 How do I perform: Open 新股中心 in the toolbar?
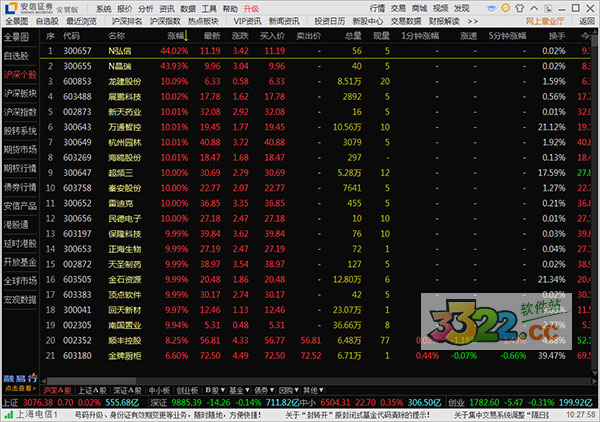[x=367, y=21]
